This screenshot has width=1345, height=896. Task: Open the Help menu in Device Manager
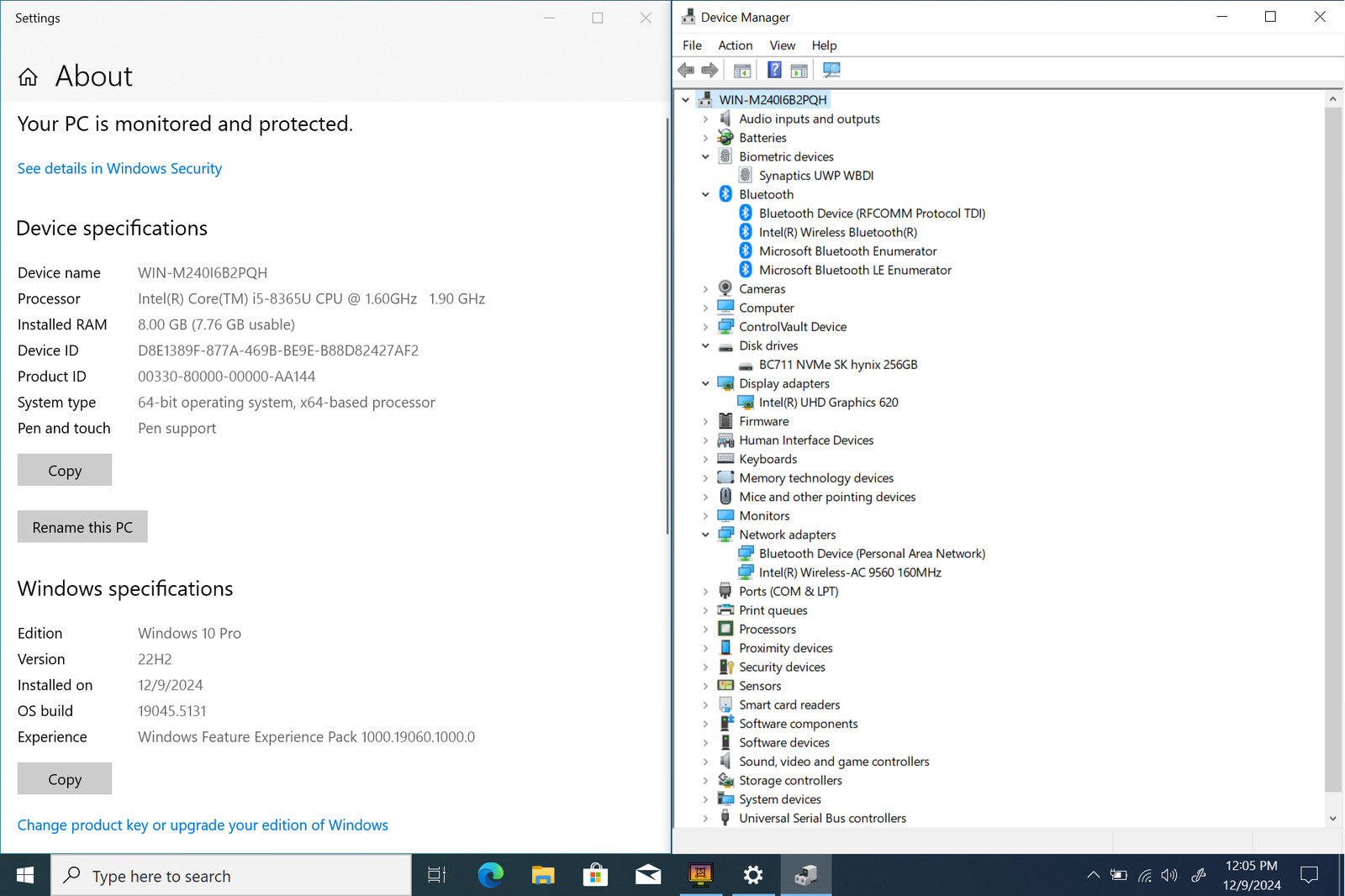[824, 45]
